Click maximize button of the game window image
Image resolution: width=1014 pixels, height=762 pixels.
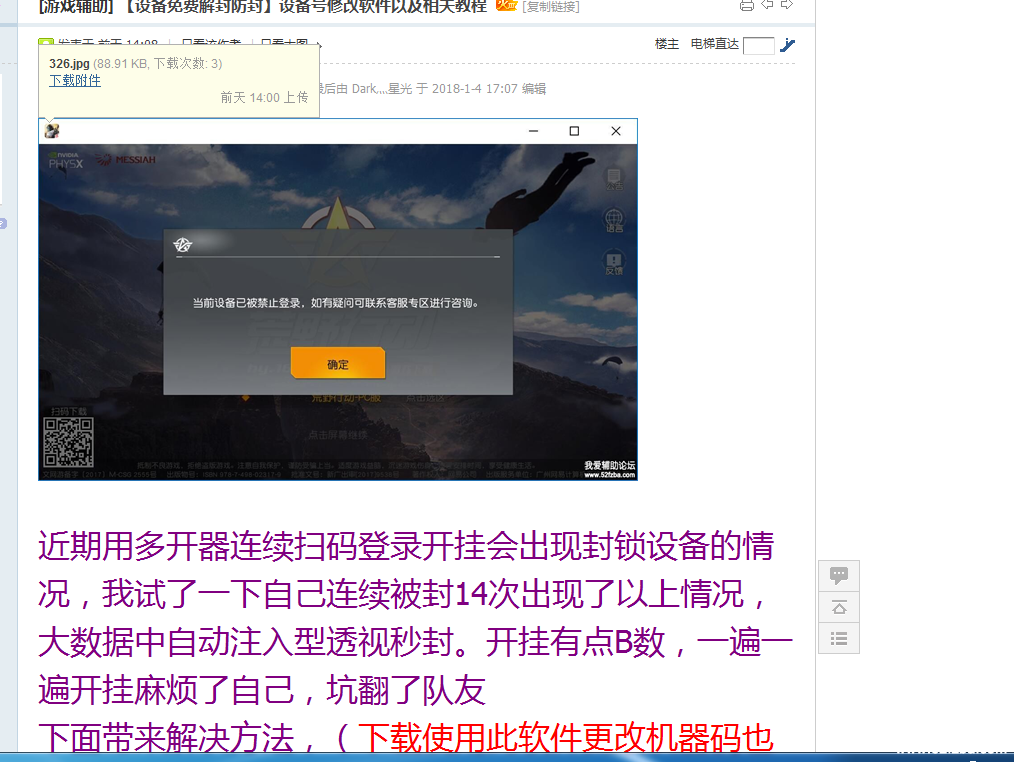(x=574, y=131)
